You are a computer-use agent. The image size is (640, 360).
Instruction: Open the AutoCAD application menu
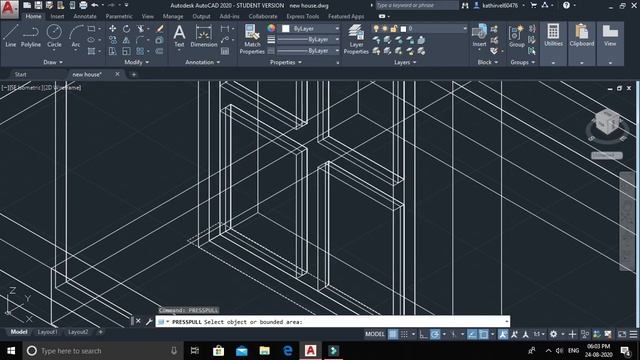[x=9, y=9]
